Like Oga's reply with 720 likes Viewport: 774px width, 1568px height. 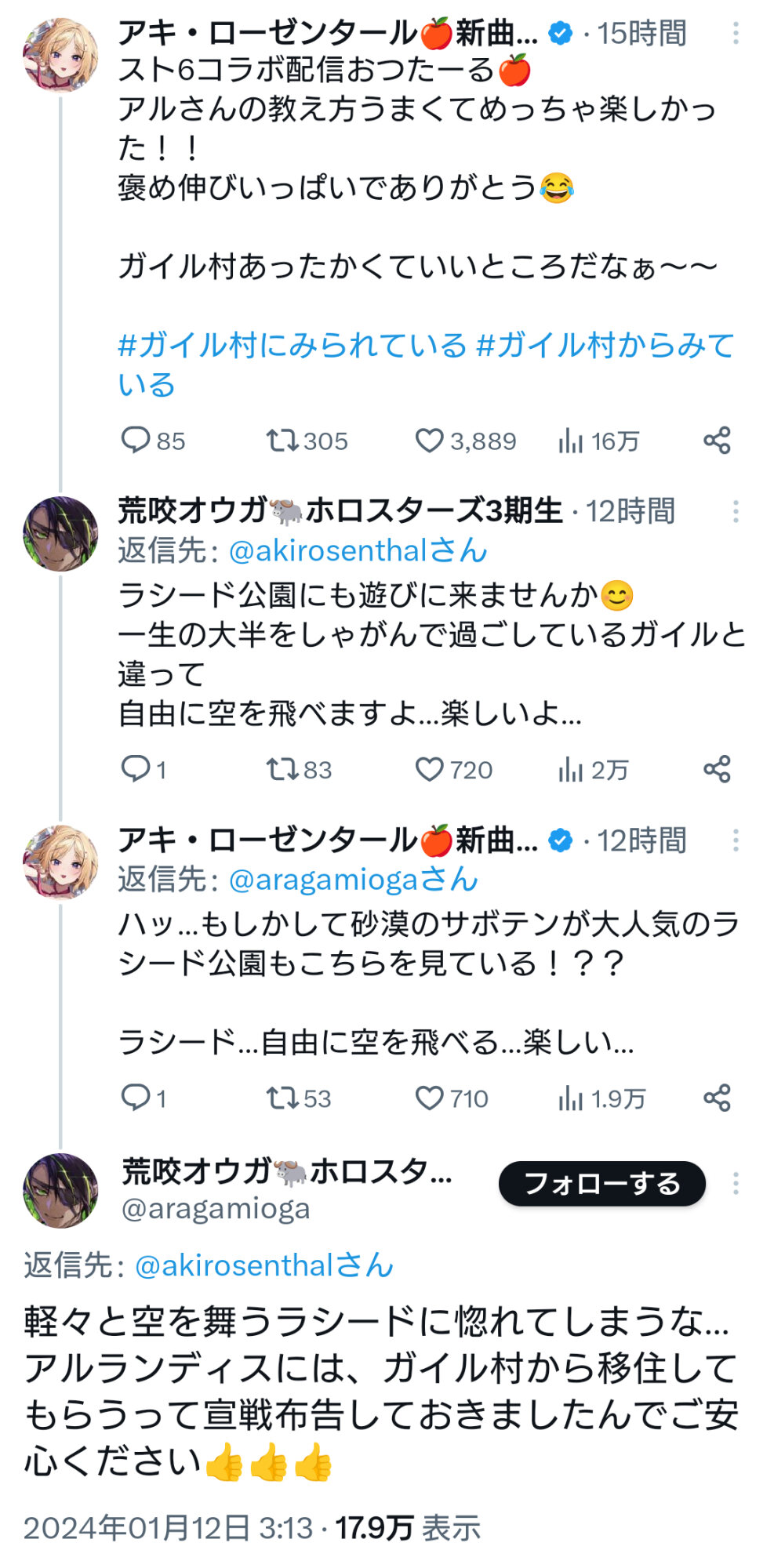pyautogui.click(x=429, y=770)
